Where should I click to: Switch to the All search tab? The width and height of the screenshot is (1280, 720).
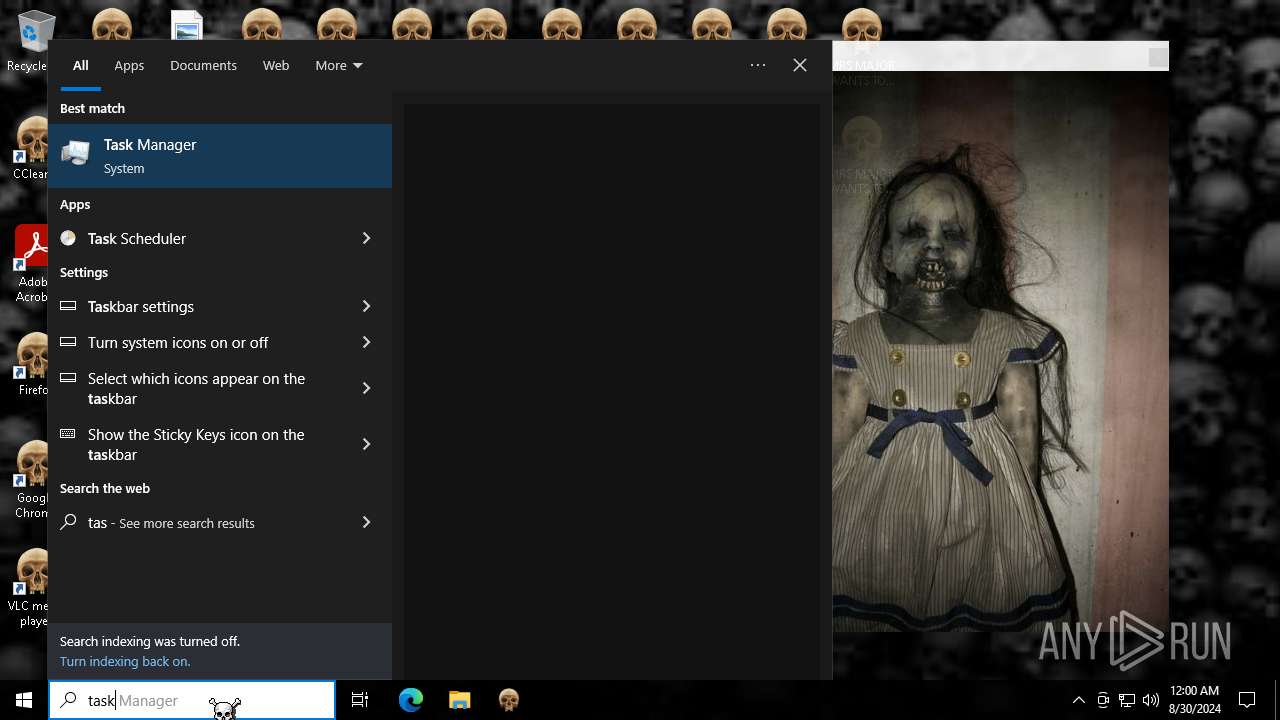(81, 65)
